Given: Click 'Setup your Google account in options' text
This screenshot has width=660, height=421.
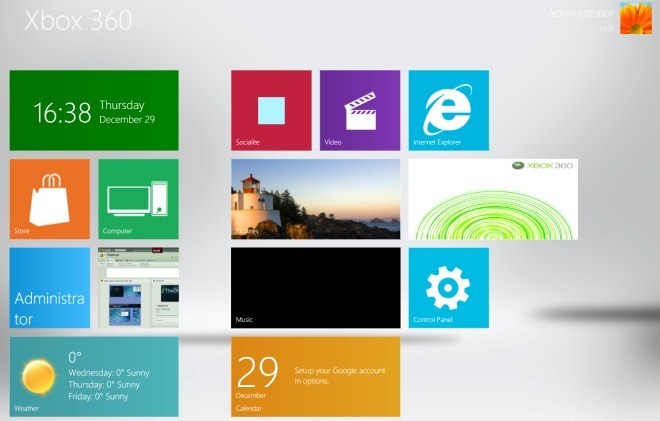Looking at the screenshot, I should [x=340, y=376].
